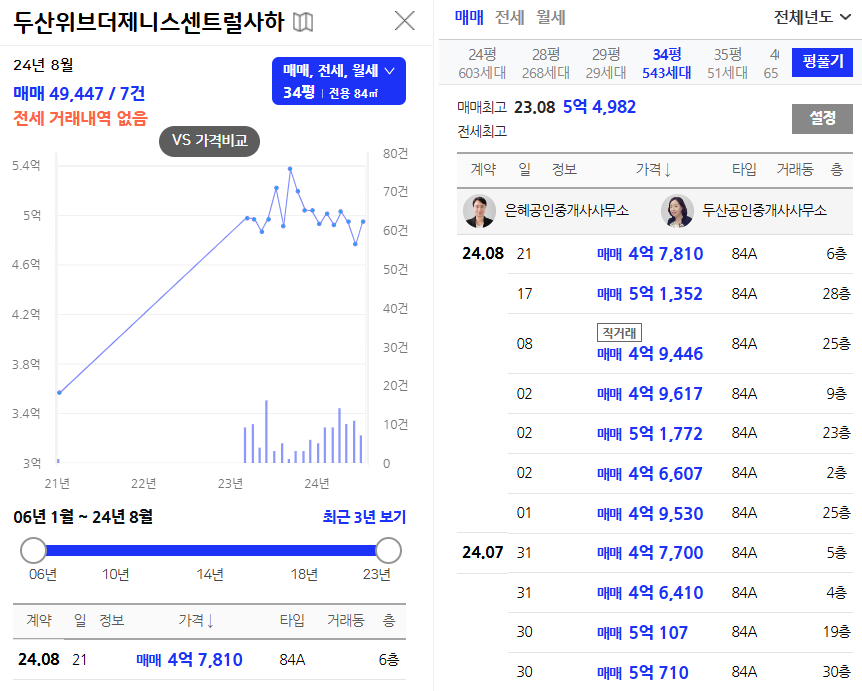Select the 매매 4억 9,446 row

[680, 344]
